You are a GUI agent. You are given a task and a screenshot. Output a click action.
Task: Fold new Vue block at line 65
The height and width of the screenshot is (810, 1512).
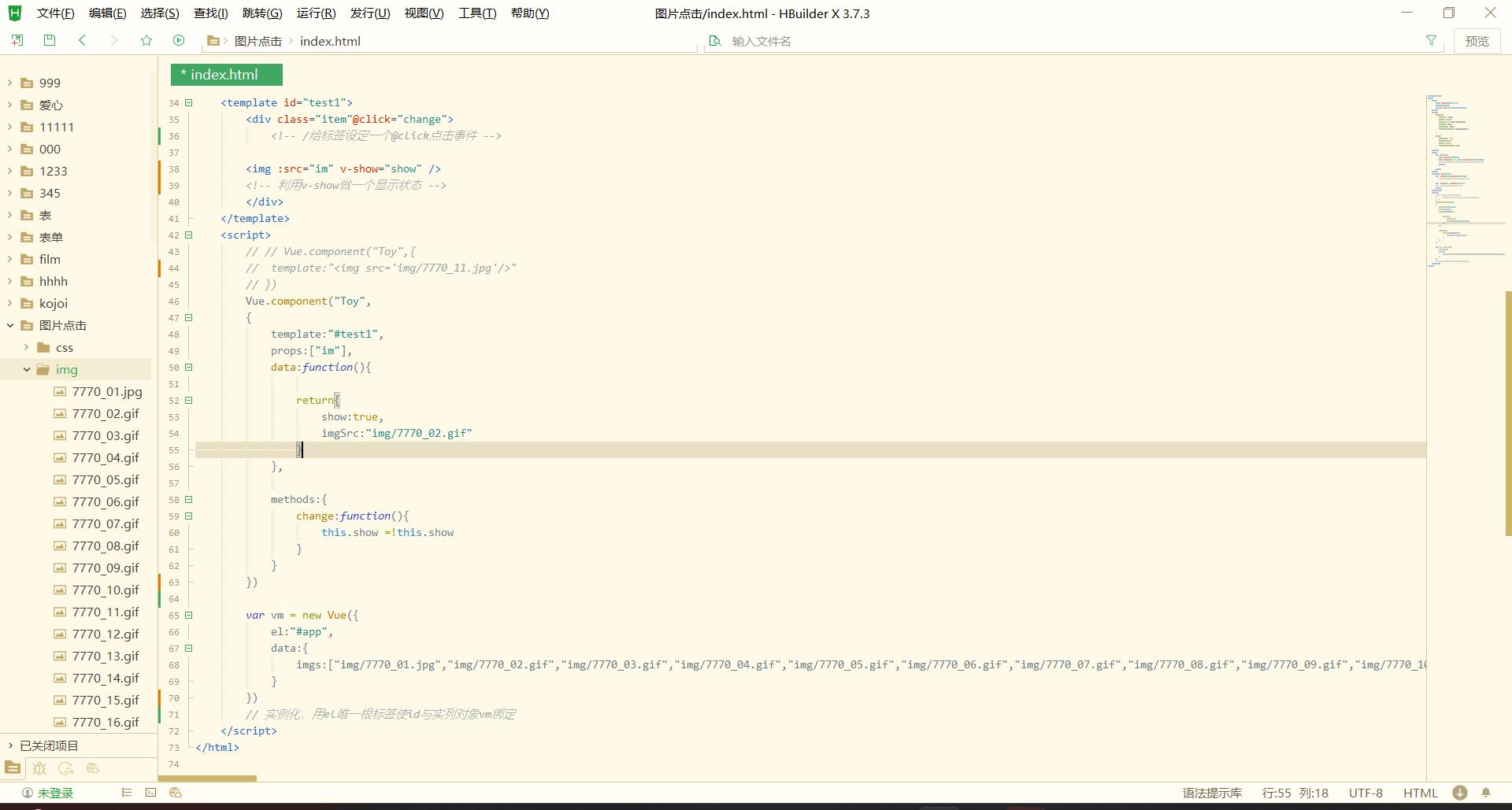pyautogui.click(x=188, y=615)
